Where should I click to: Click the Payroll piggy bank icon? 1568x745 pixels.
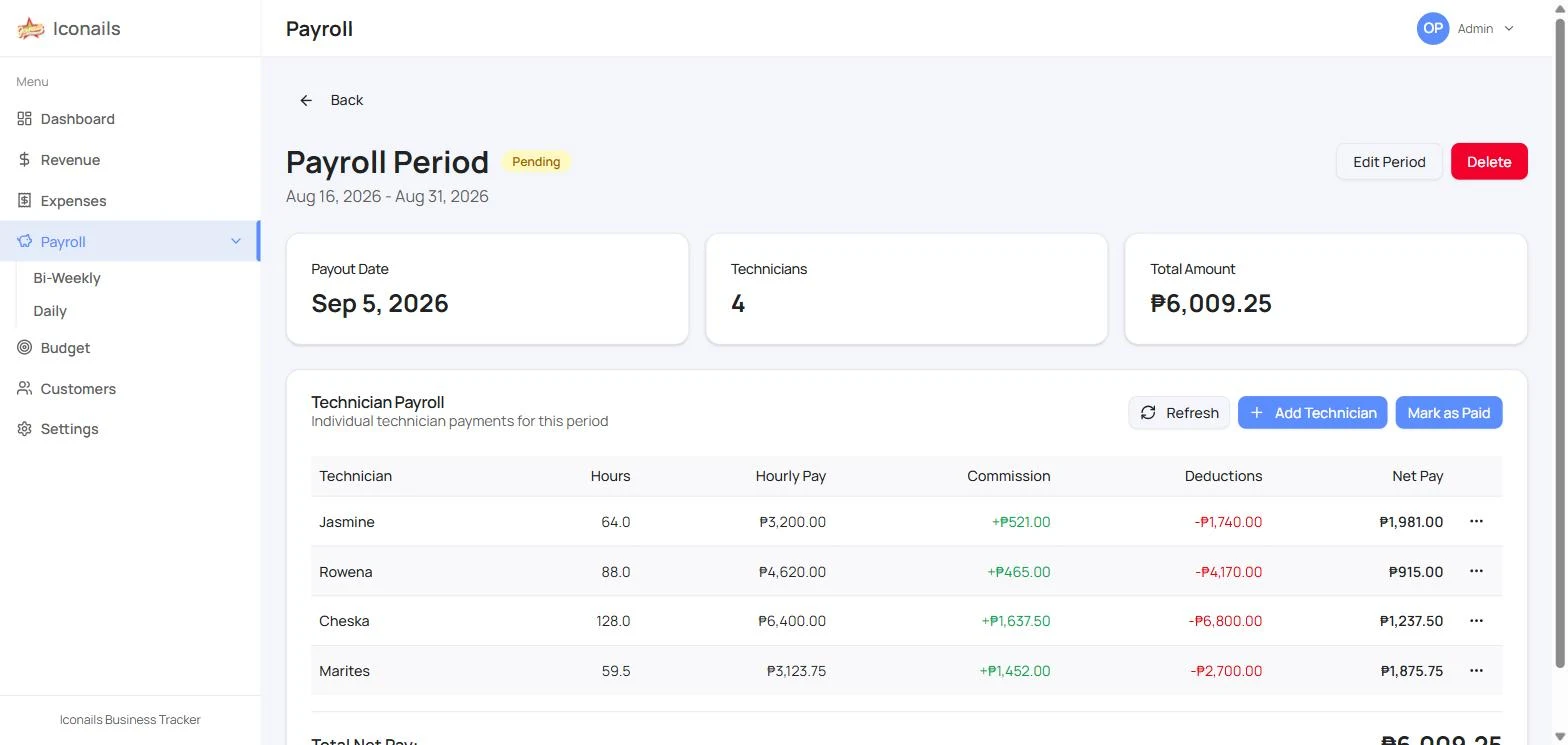point(24,242)
